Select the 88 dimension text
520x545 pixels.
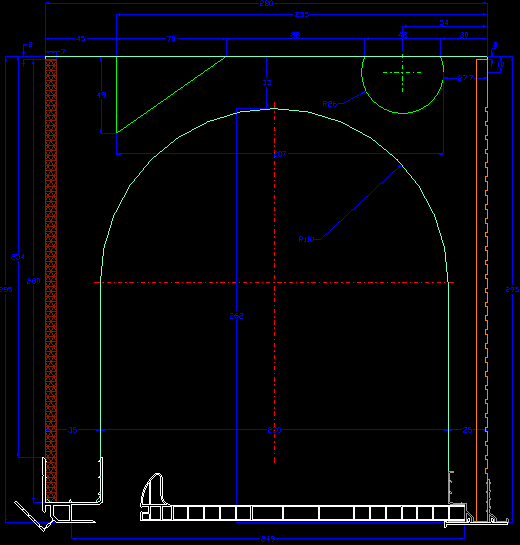[295, 35]
